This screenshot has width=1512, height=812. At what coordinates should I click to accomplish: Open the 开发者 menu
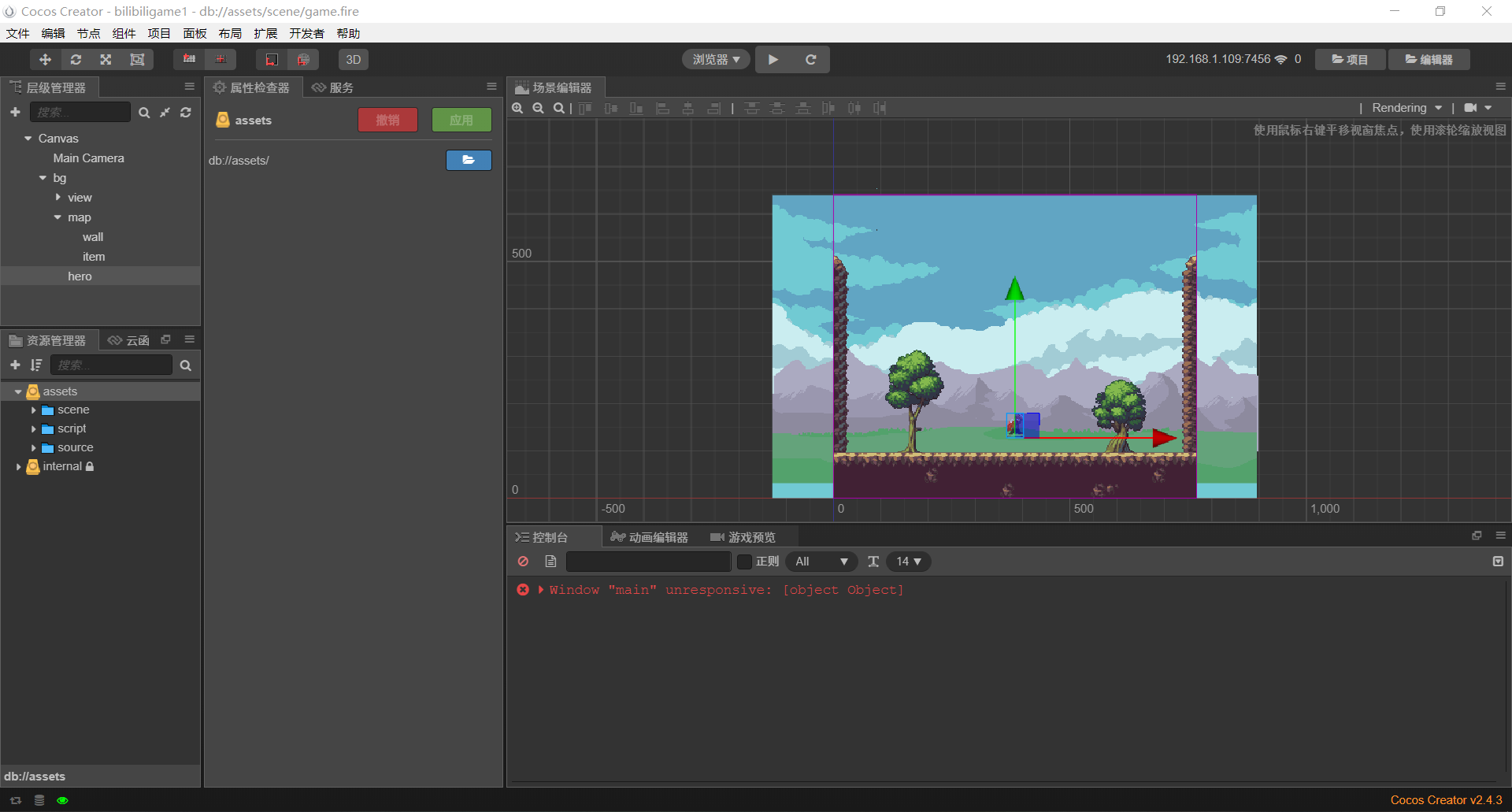(306, 33)
